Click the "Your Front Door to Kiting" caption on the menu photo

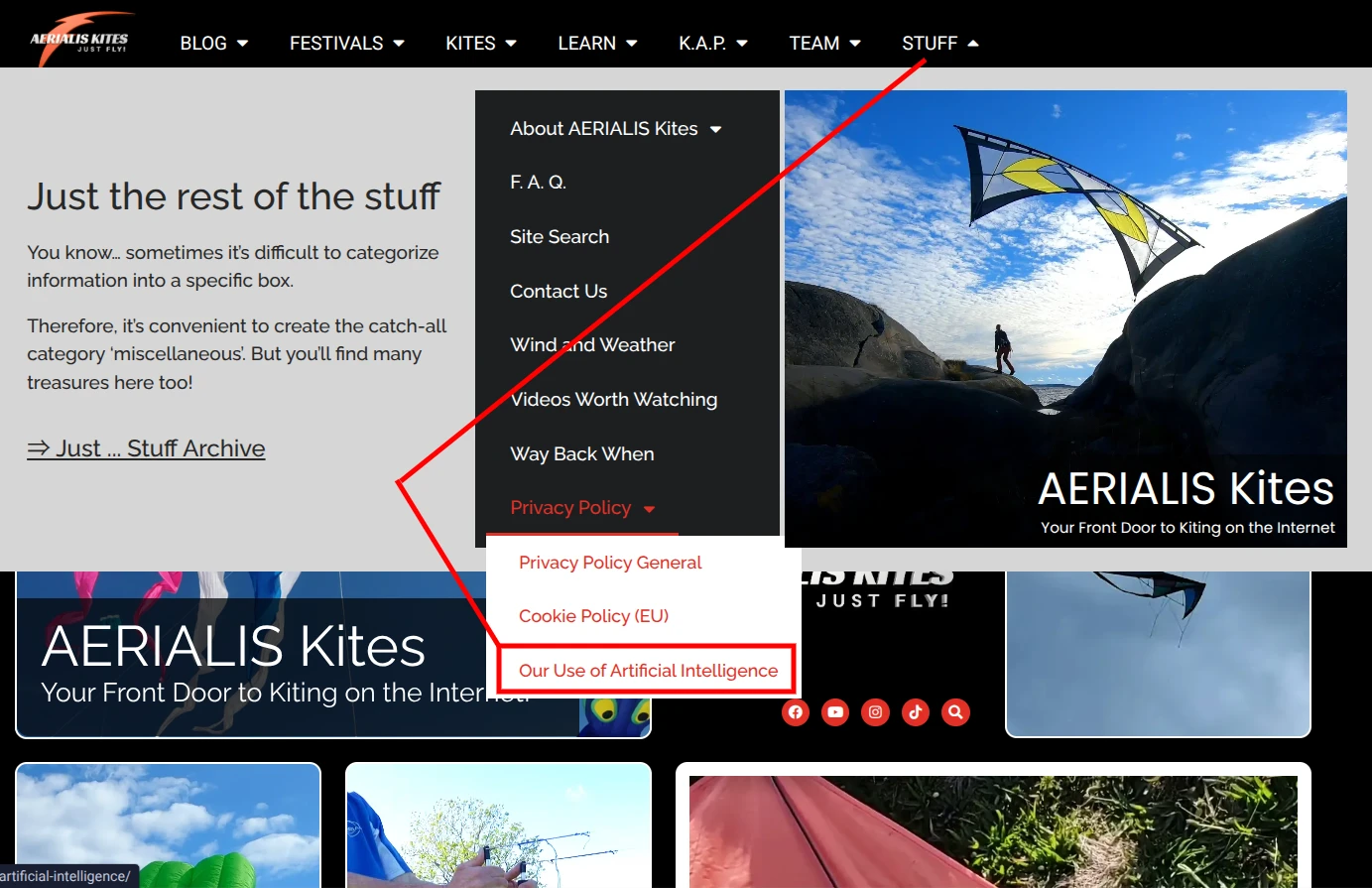tap(1187, 528)
